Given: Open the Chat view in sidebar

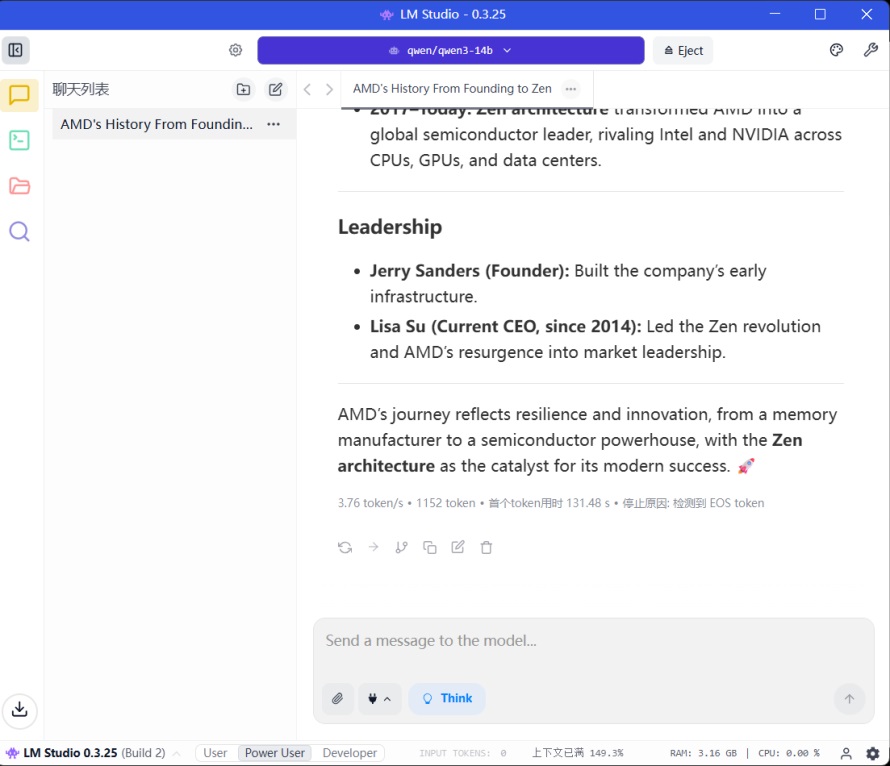Looking at the screenshot, I should coord(19,96).
